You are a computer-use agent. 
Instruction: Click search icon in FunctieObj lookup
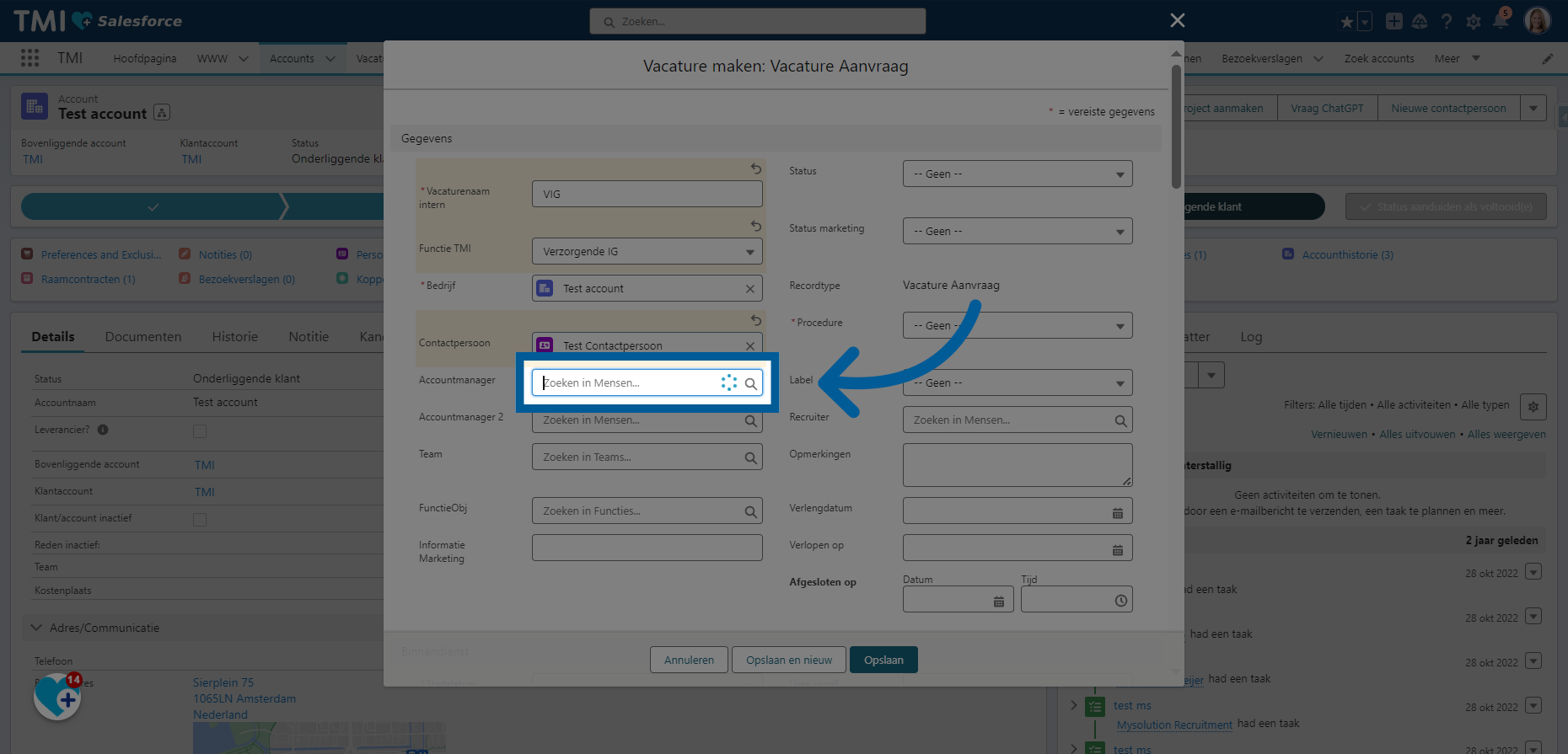pyautogui.click(x=750, y=511)
